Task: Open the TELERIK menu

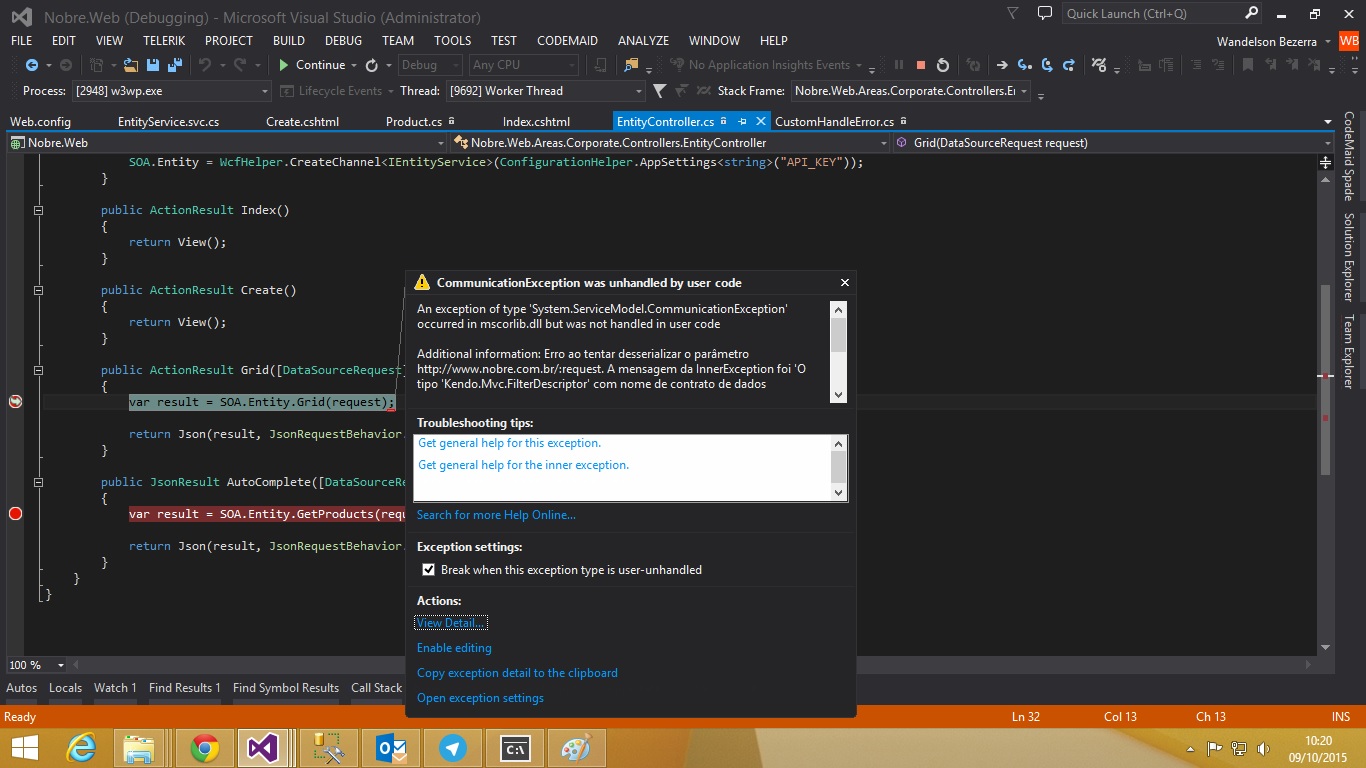Action: pyautogui.click(x=164, y=41)
